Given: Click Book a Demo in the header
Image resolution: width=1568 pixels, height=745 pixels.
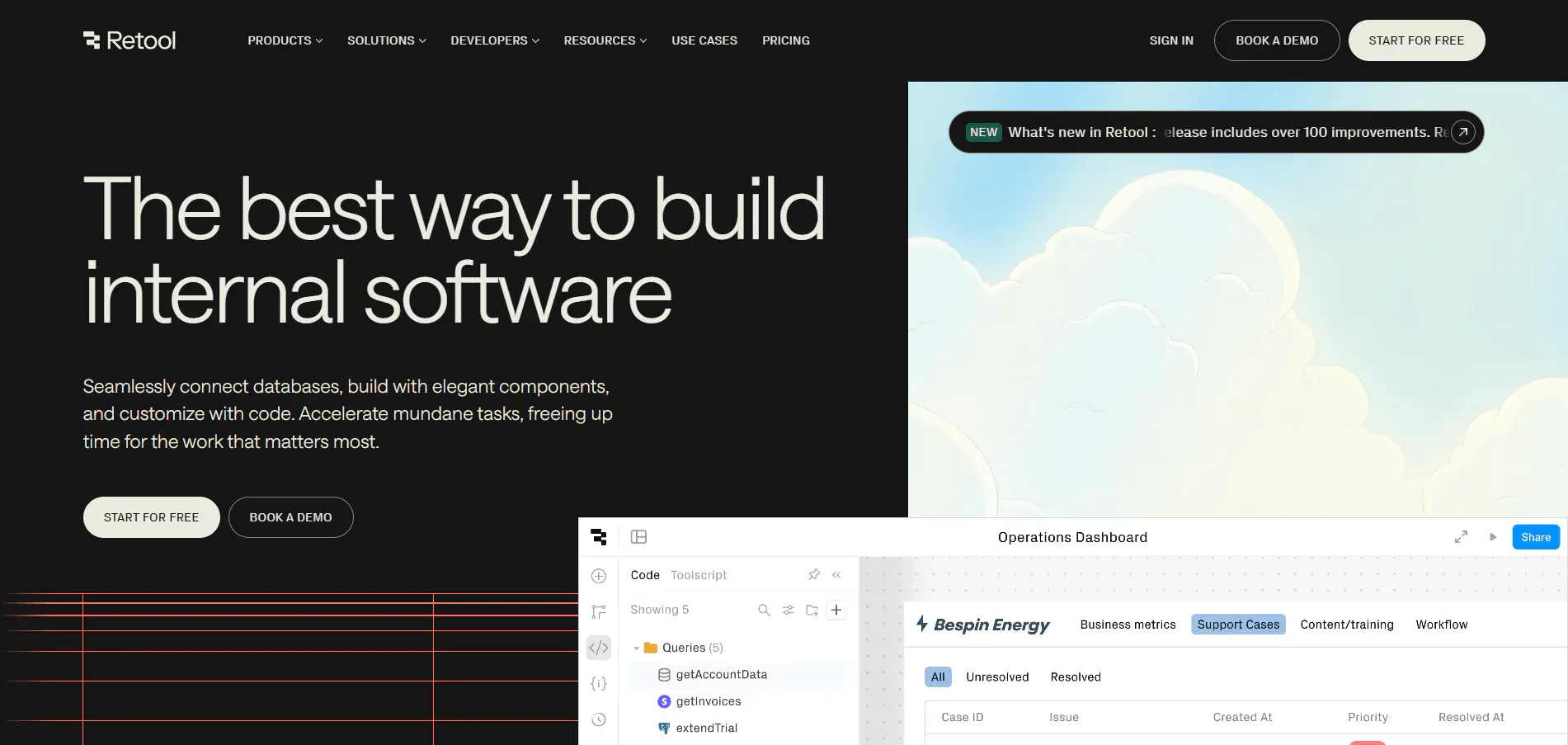Looking at the screenshot, I should click(1277, 40).
